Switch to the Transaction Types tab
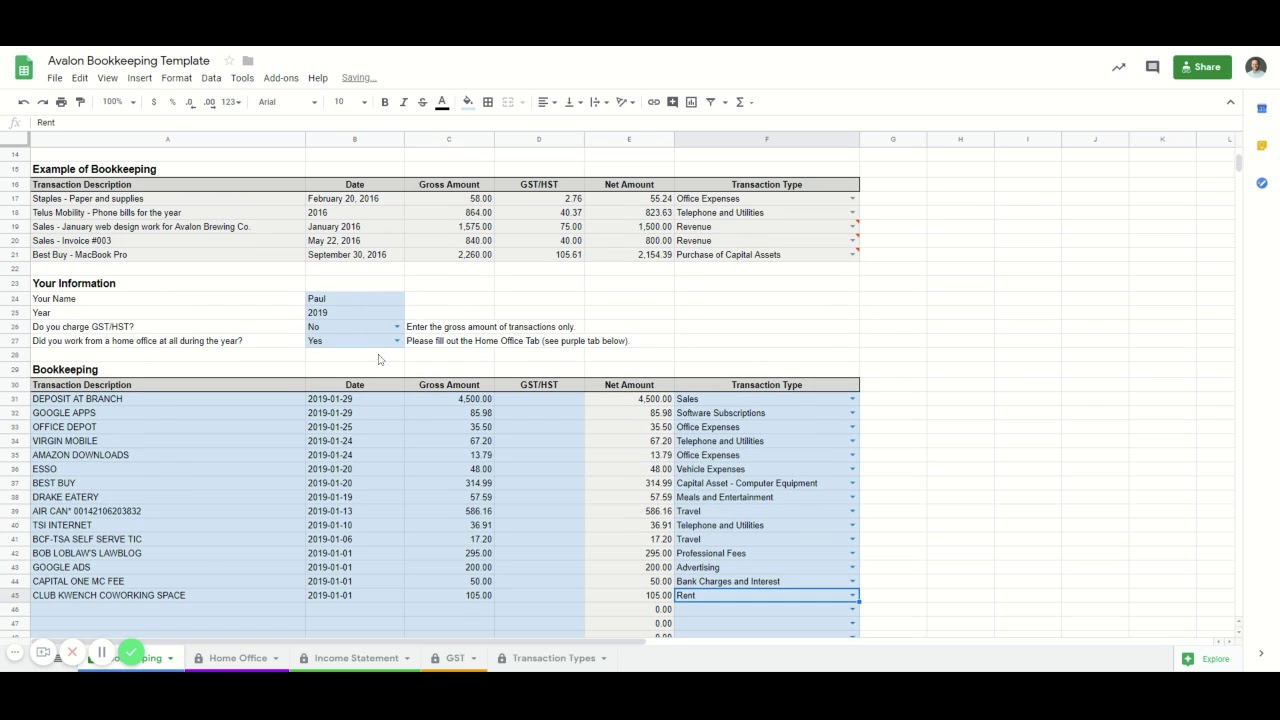 pyautogui.click(x=553, y=658)
